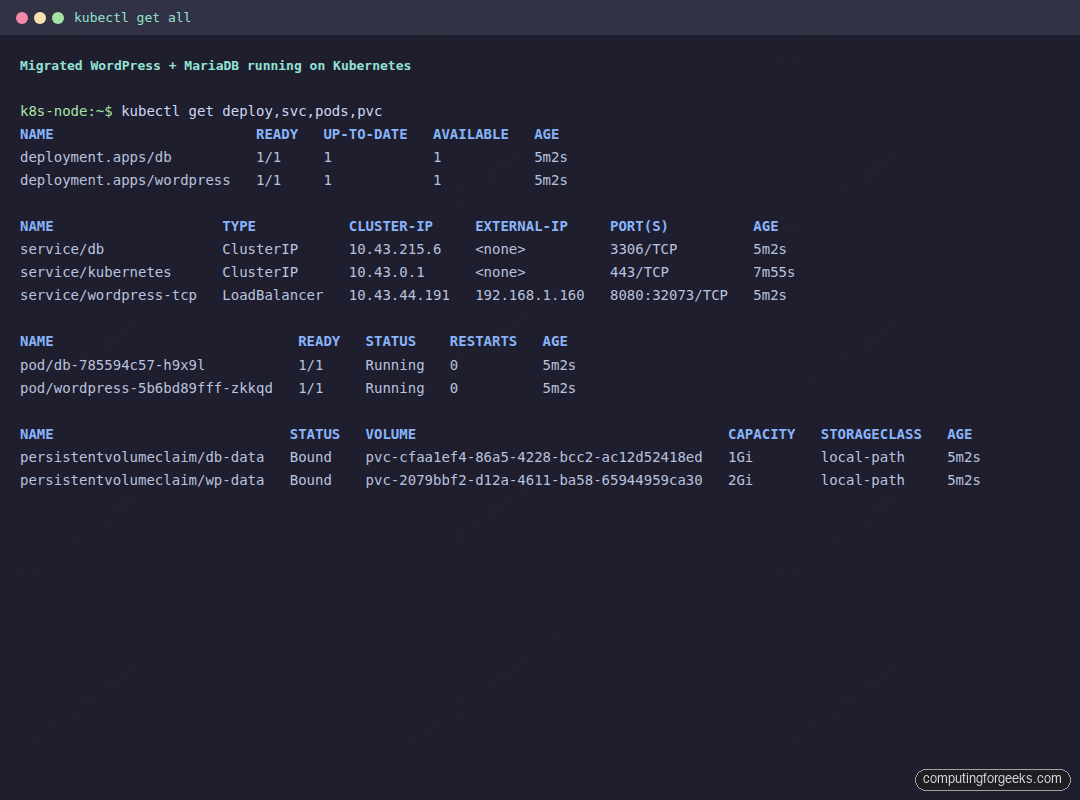Click the RESTARTS column header
This screenshot has height=800, width=1080.
(483, 341)
